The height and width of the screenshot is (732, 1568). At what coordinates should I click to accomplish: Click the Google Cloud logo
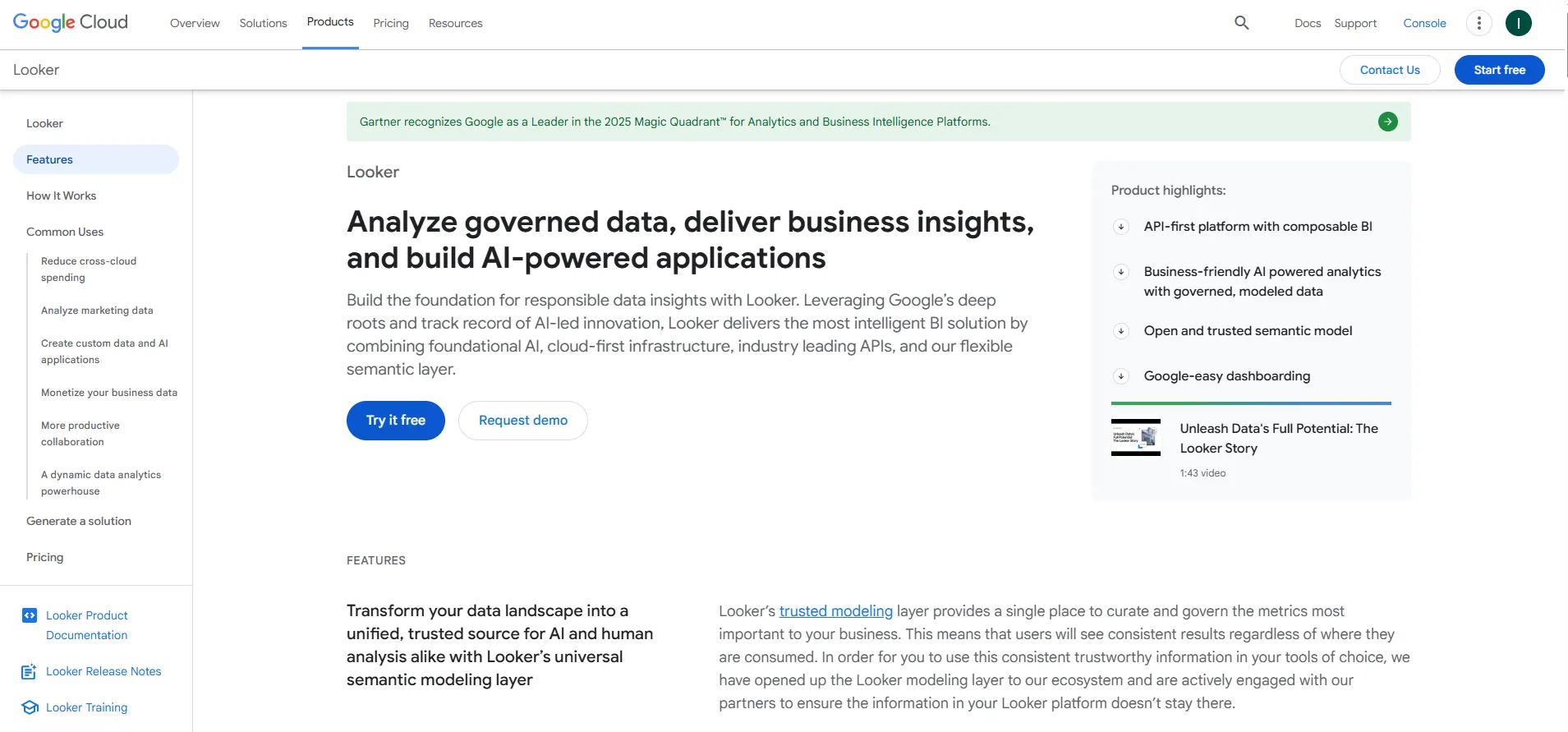tap(71, 22)
